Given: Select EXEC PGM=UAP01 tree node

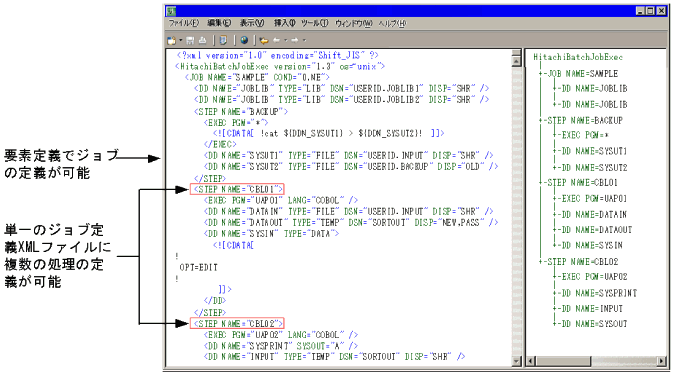Looking at the screenshot, I should coord(594,198).
